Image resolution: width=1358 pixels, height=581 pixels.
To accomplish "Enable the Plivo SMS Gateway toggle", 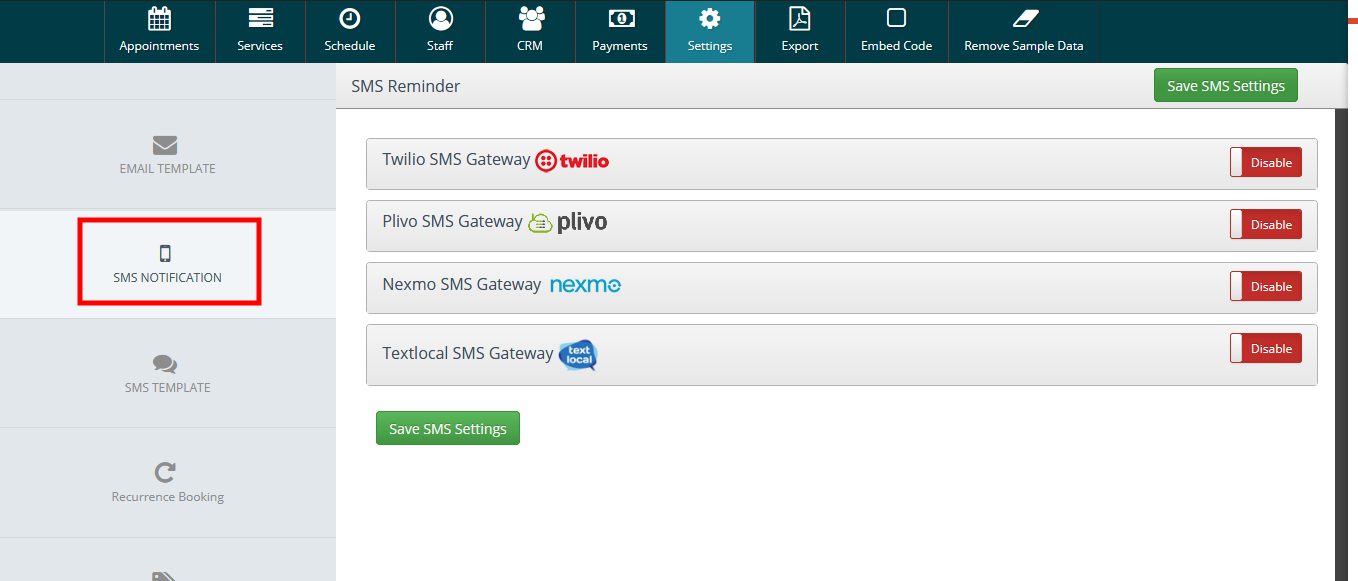I will (x=1266, y=224).
